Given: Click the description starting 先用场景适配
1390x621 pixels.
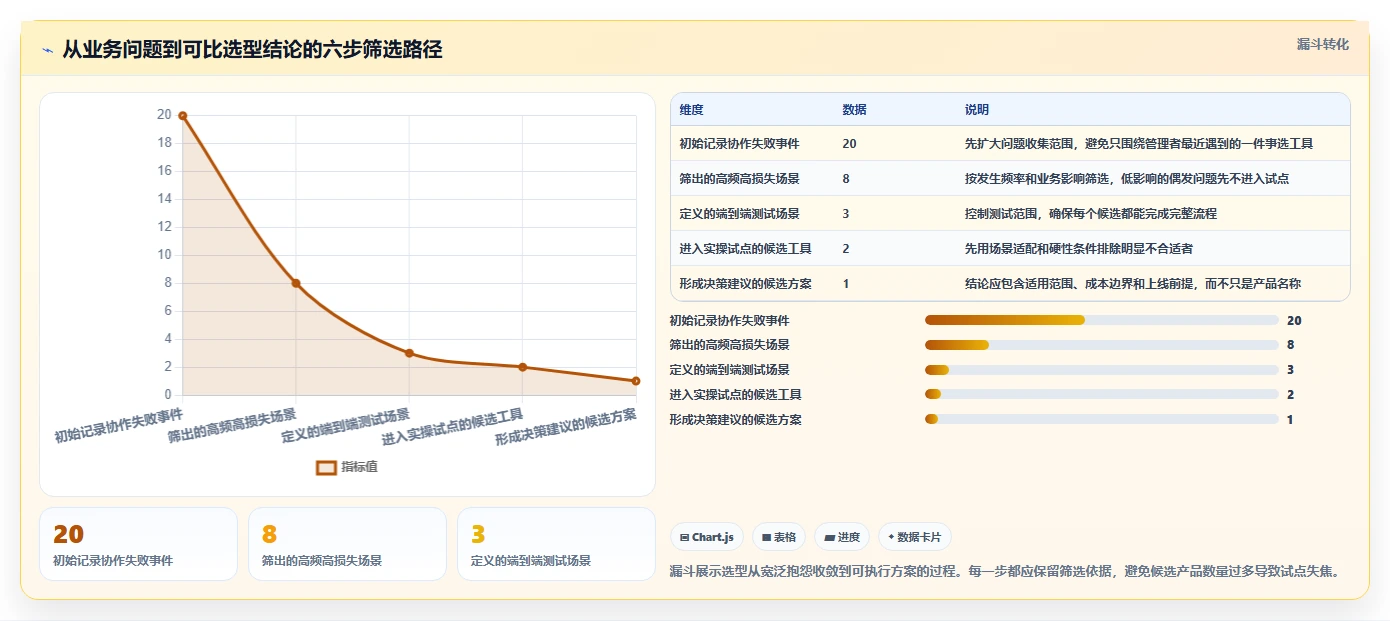Looking at the screenshot, I should point(1078,249).
